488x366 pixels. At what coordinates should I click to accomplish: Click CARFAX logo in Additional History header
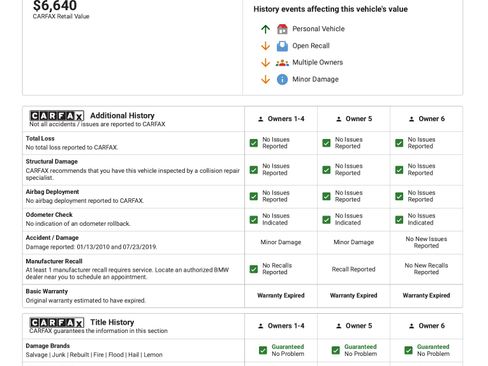[x=57, y=116]
